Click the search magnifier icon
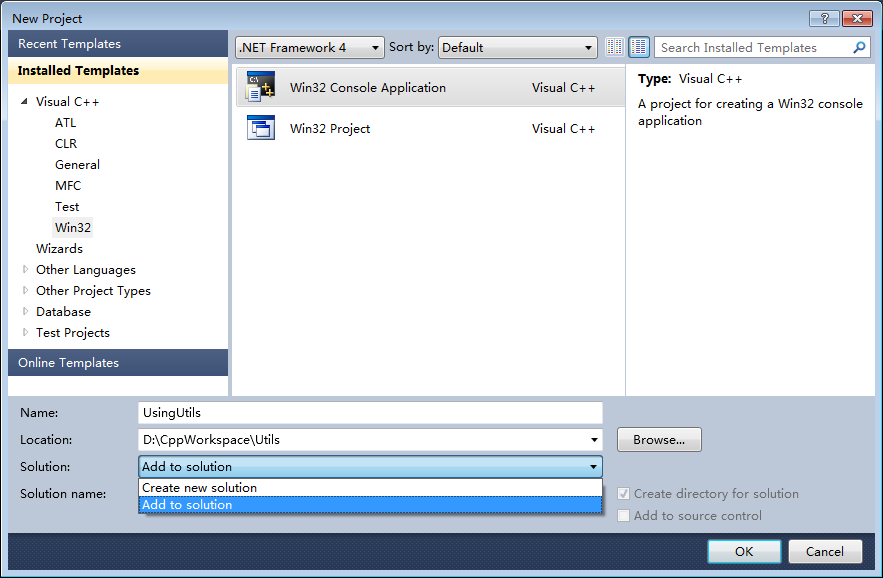Image resolution: width=883 pixels, height=578 pixels. coord(859,47)
